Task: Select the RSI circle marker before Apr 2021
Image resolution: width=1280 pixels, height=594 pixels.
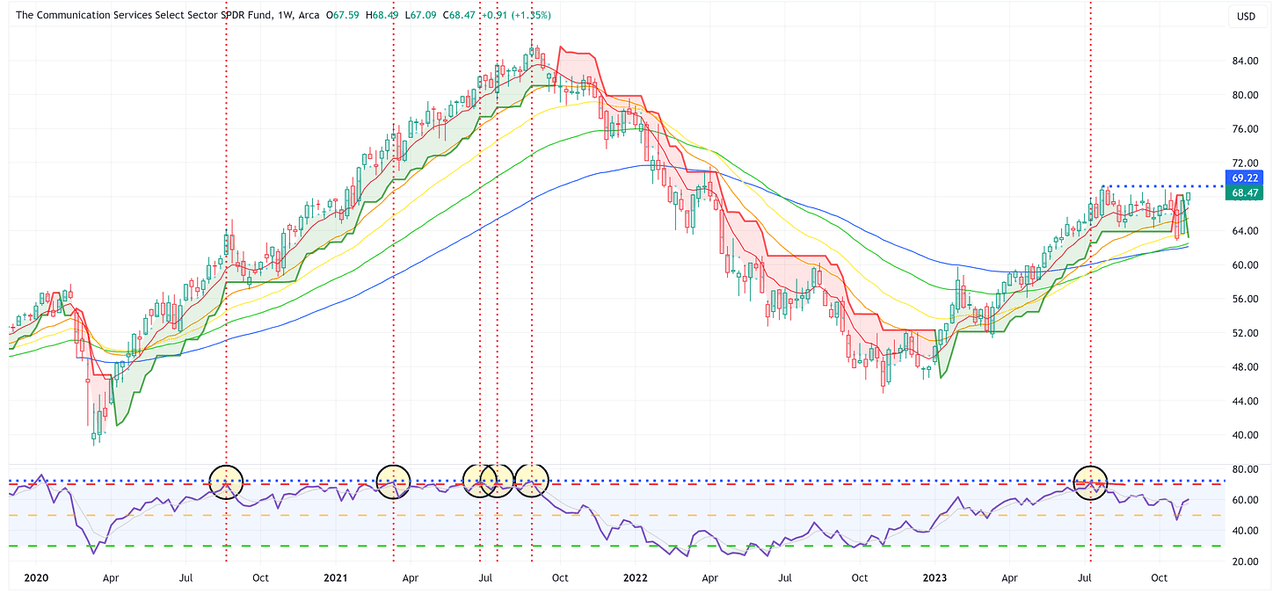Action: [393, 481]
